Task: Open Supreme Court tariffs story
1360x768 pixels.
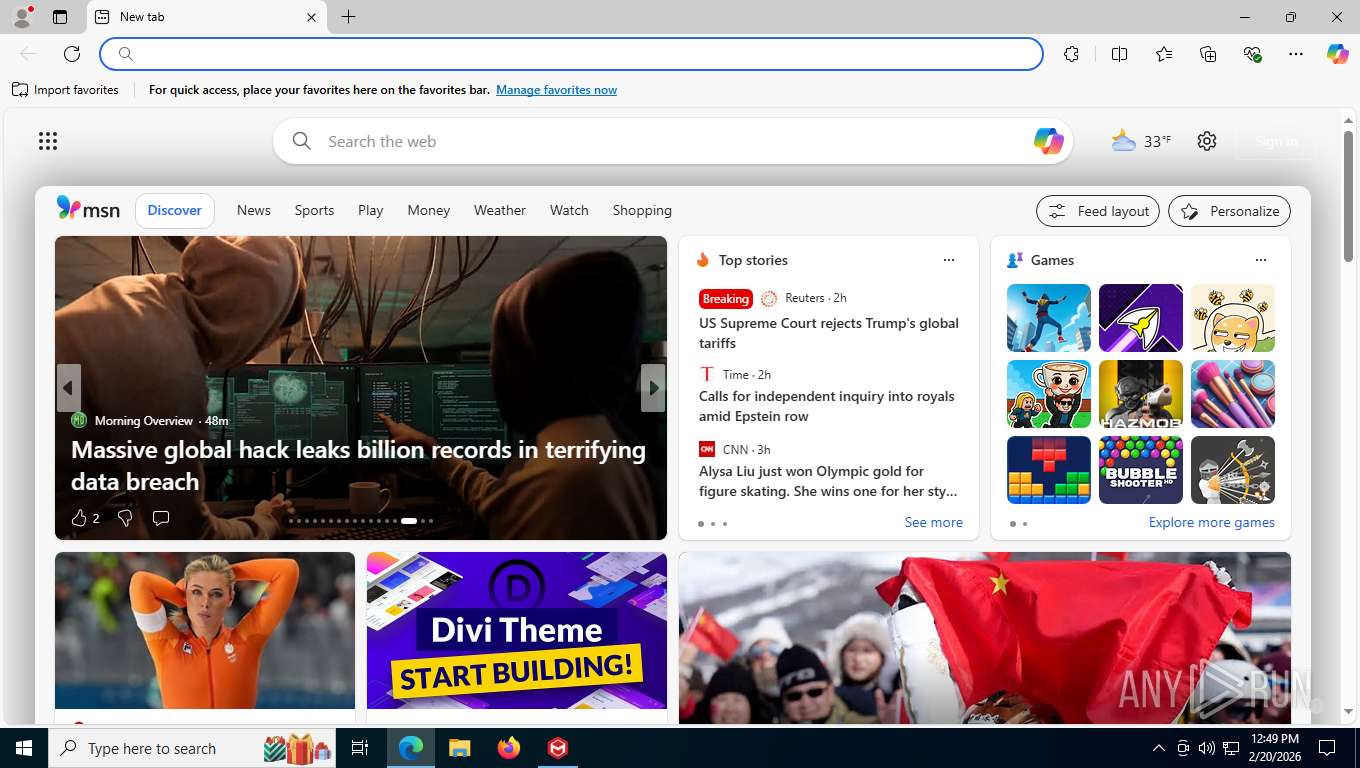Action: [829, 333]
